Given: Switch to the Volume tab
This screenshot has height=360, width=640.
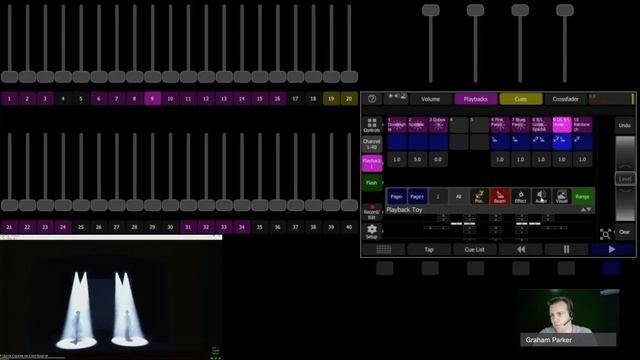Looking at the screenshot, I should pyautogui.click(x=431, y=99).
